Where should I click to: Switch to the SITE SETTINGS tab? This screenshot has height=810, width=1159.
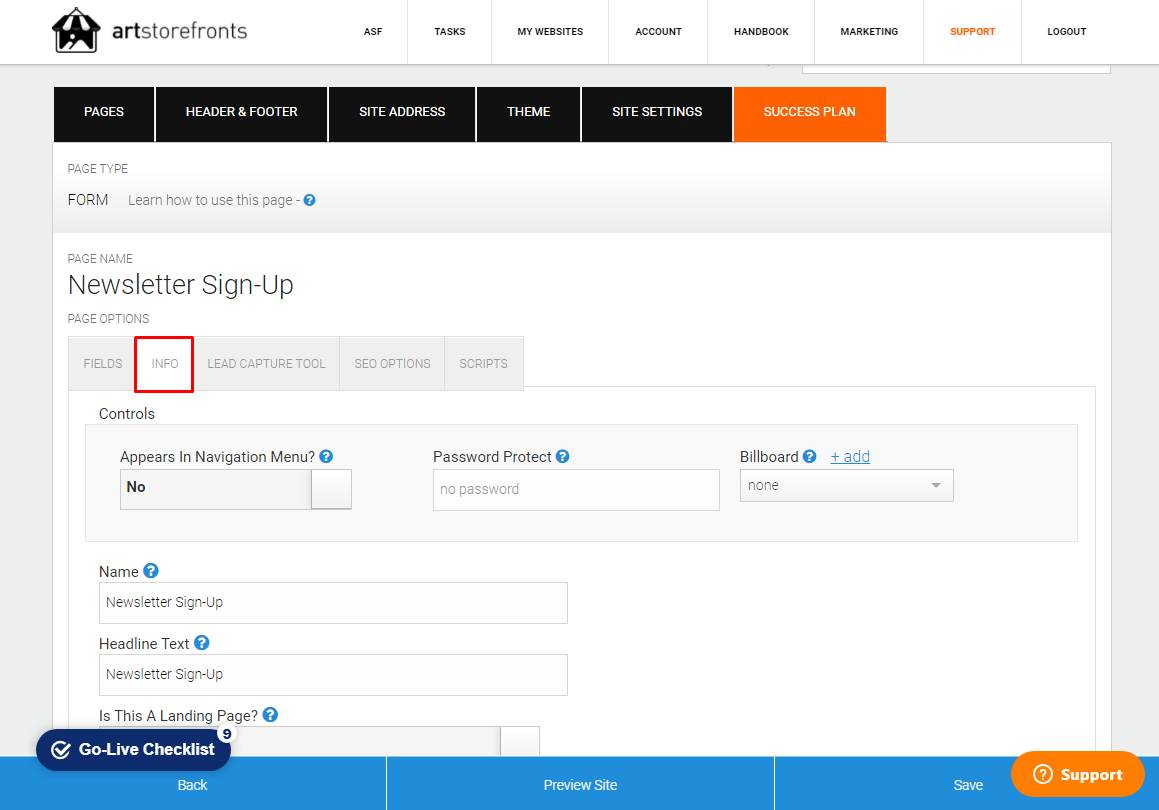tap(657, 114)
